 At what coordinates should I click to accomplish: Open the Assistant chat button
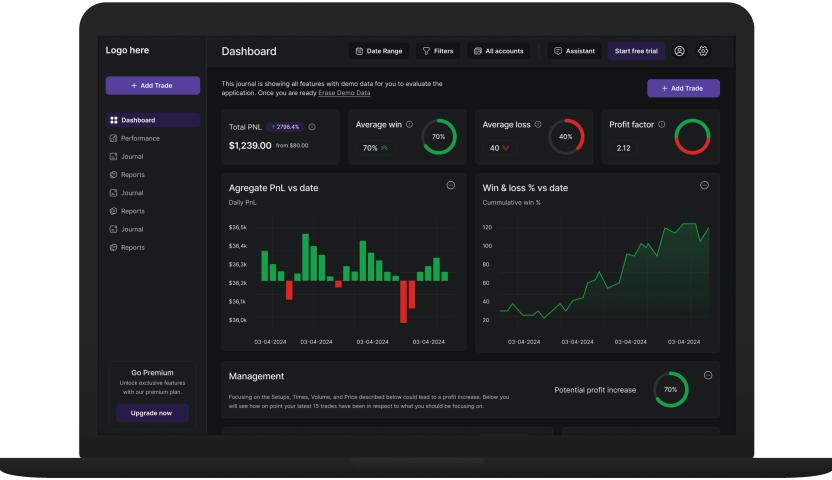tap(574, 51)
